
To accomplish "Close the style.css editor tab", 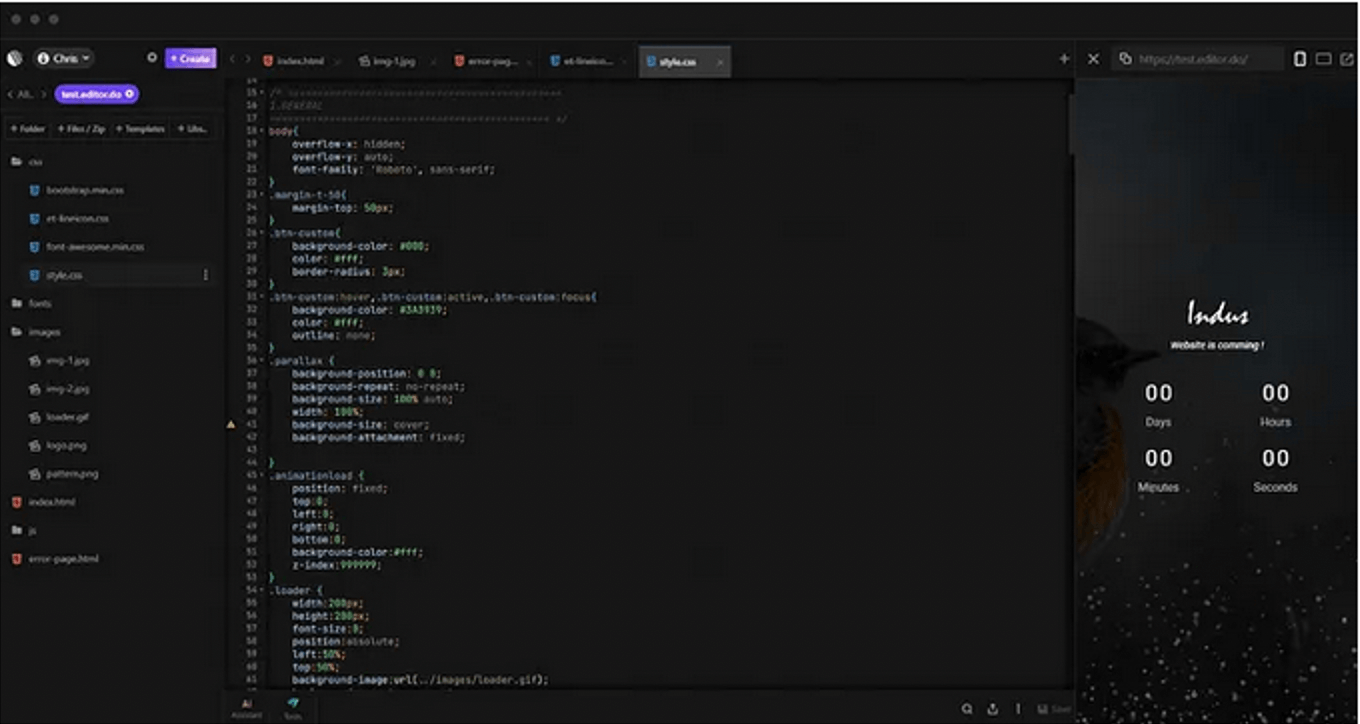I will [x=719, y=62].
